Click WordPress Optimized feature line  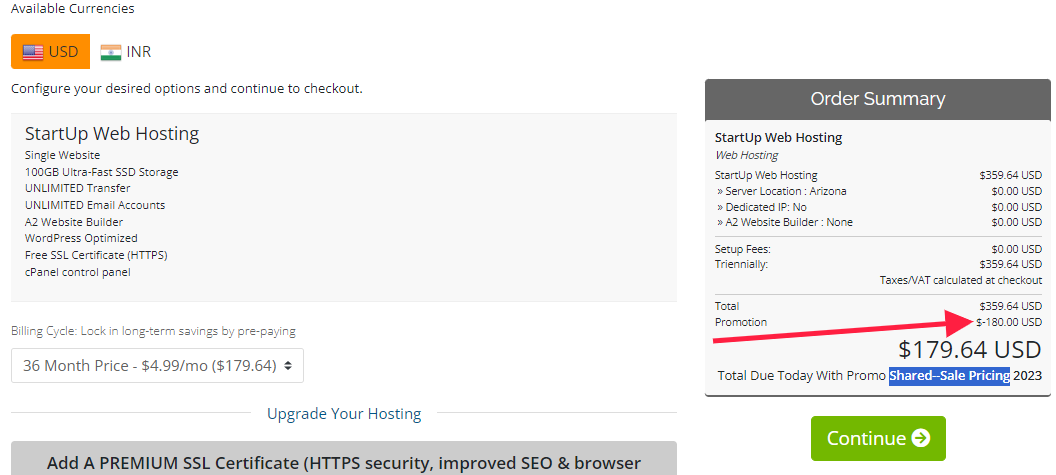pyautogui.click(x=81, y=238)
